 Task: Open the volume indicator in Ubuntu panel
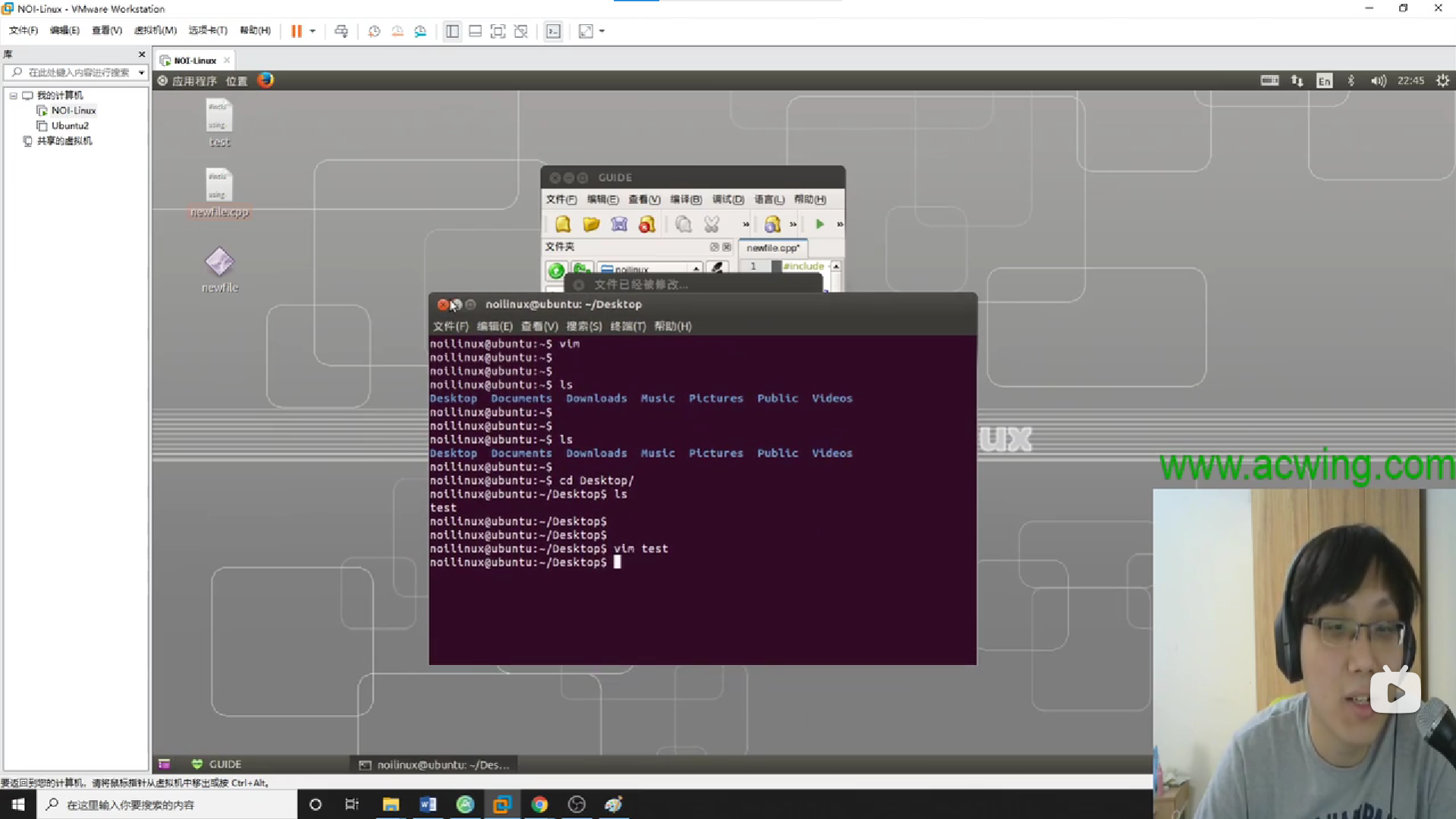pyautogui.click(x=1378, y=80)
